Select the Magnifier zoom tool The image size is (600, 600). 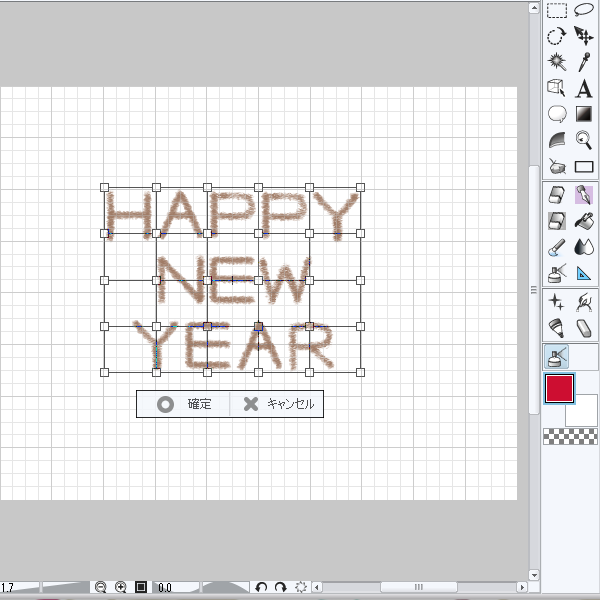[x=584, y=140]
